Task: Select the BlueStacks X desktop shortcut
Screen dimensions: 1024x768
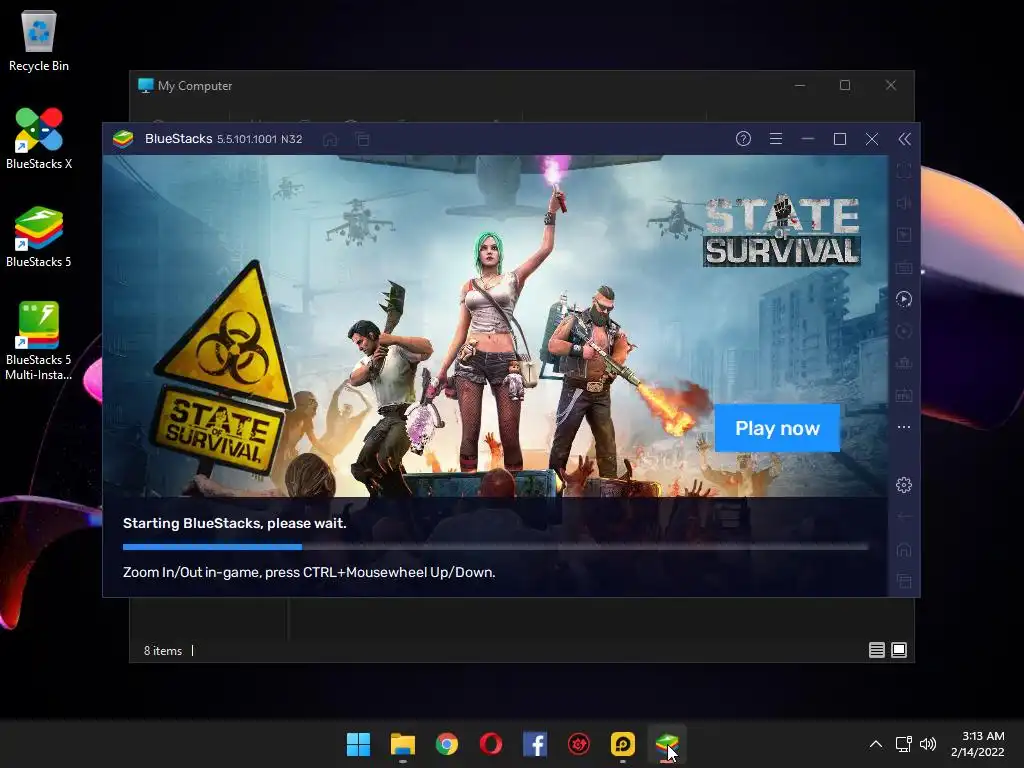Action: (39, 139)
